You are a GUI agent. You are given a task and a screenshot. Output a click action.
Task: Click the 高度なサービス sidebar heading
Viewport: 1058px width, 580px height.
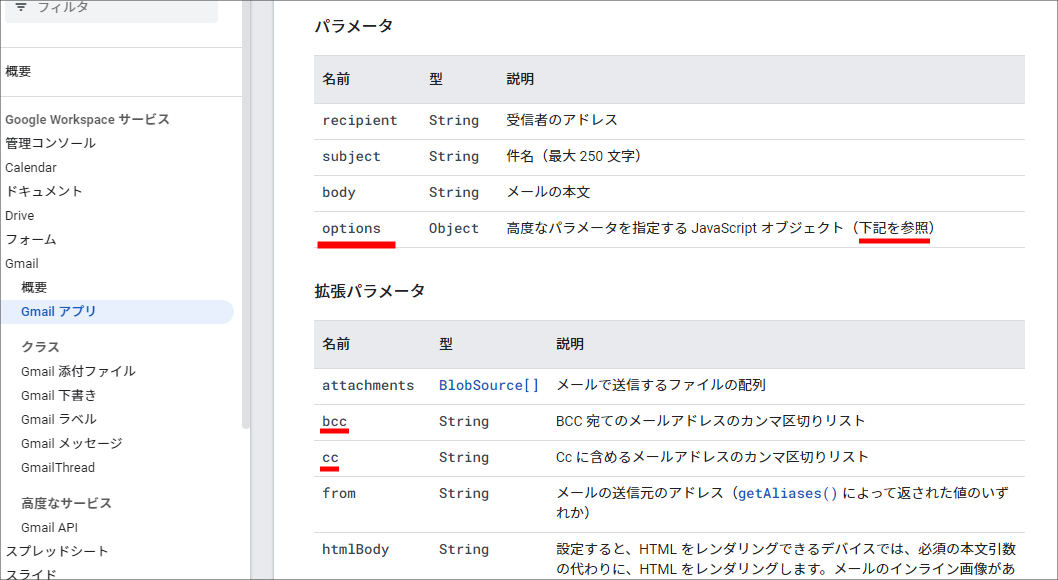pyautogui.click(x=66, y=503)
